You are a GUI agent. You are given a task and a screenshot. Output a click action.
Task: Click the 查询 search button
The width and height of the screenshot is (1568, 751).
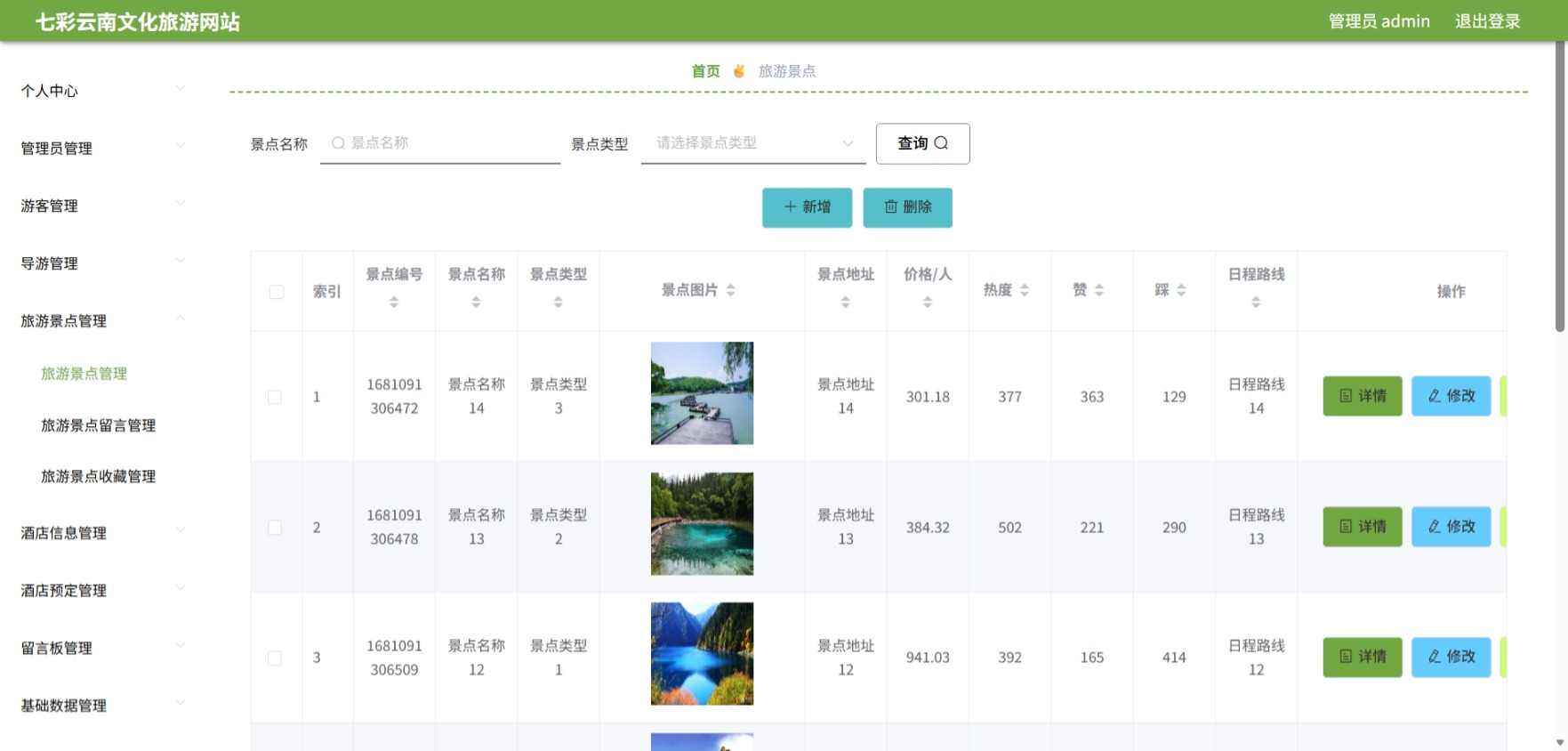(x=923, y=143)
